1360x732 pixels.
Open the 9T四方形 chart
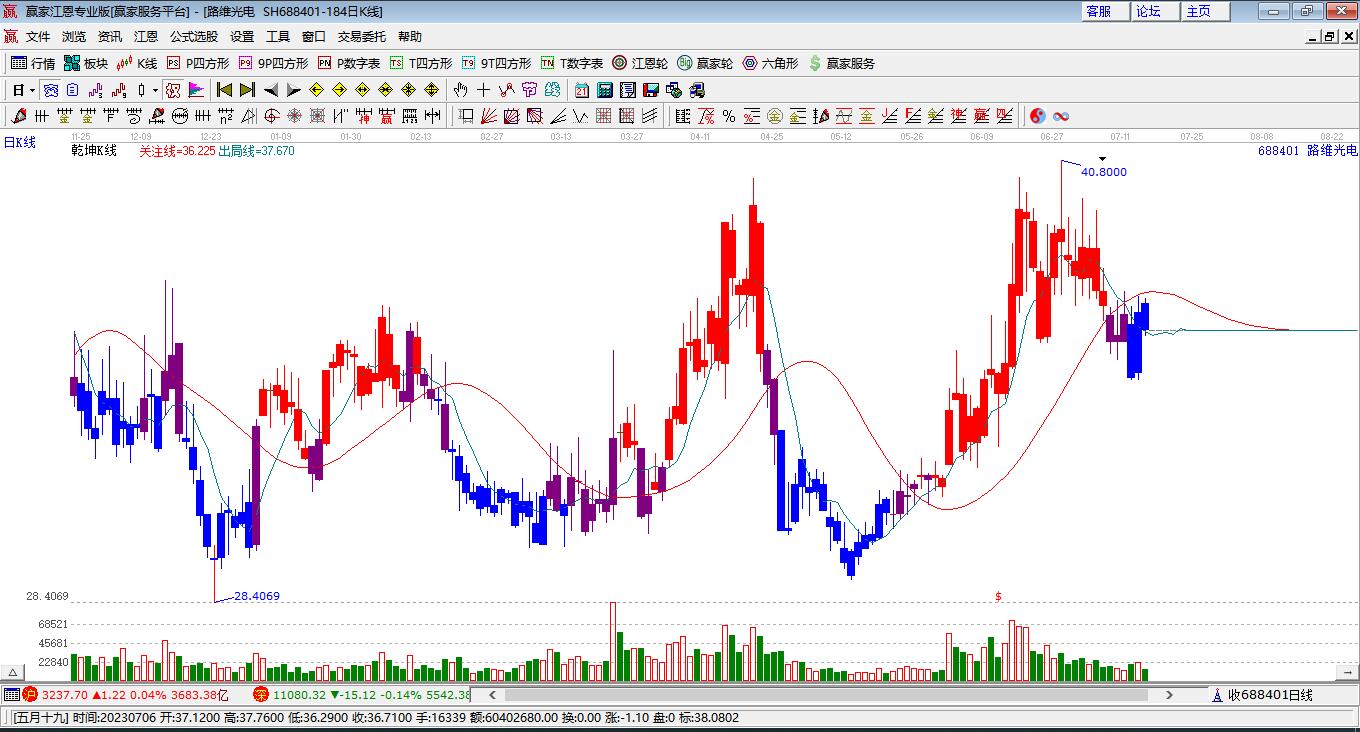(x=497, y=63)
